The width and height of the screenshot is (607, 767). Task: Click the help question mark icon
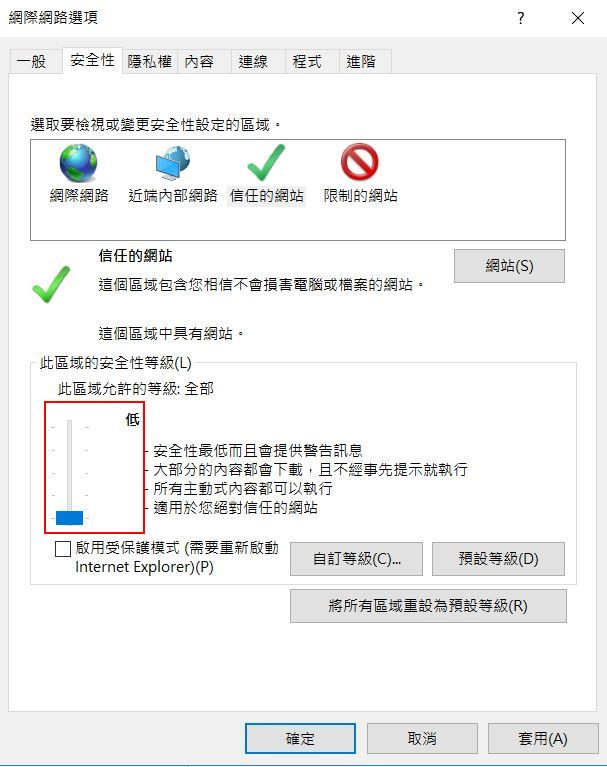[521, 18]
